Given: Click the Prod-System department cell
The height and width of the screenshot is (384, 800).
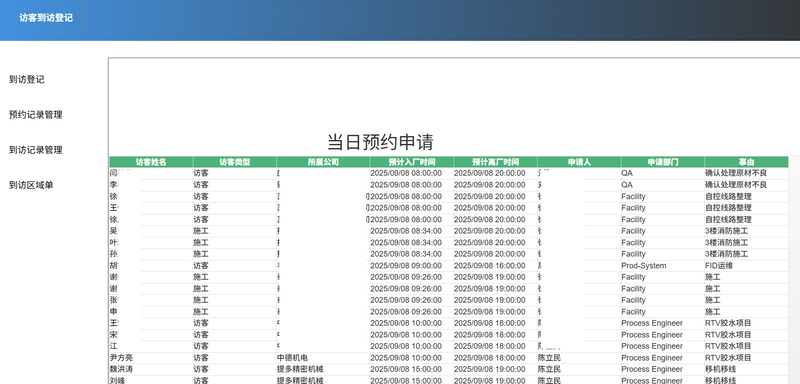Looking at the screenshot, I should pyautogui.click(x=643, y=266).
